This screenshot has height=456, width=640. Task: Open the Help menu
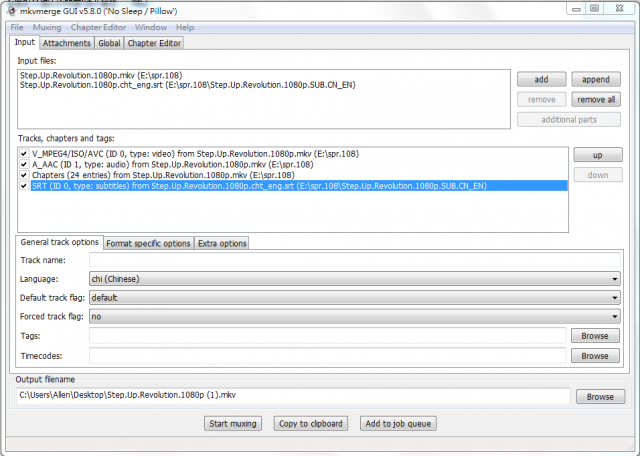click(185, 27)
